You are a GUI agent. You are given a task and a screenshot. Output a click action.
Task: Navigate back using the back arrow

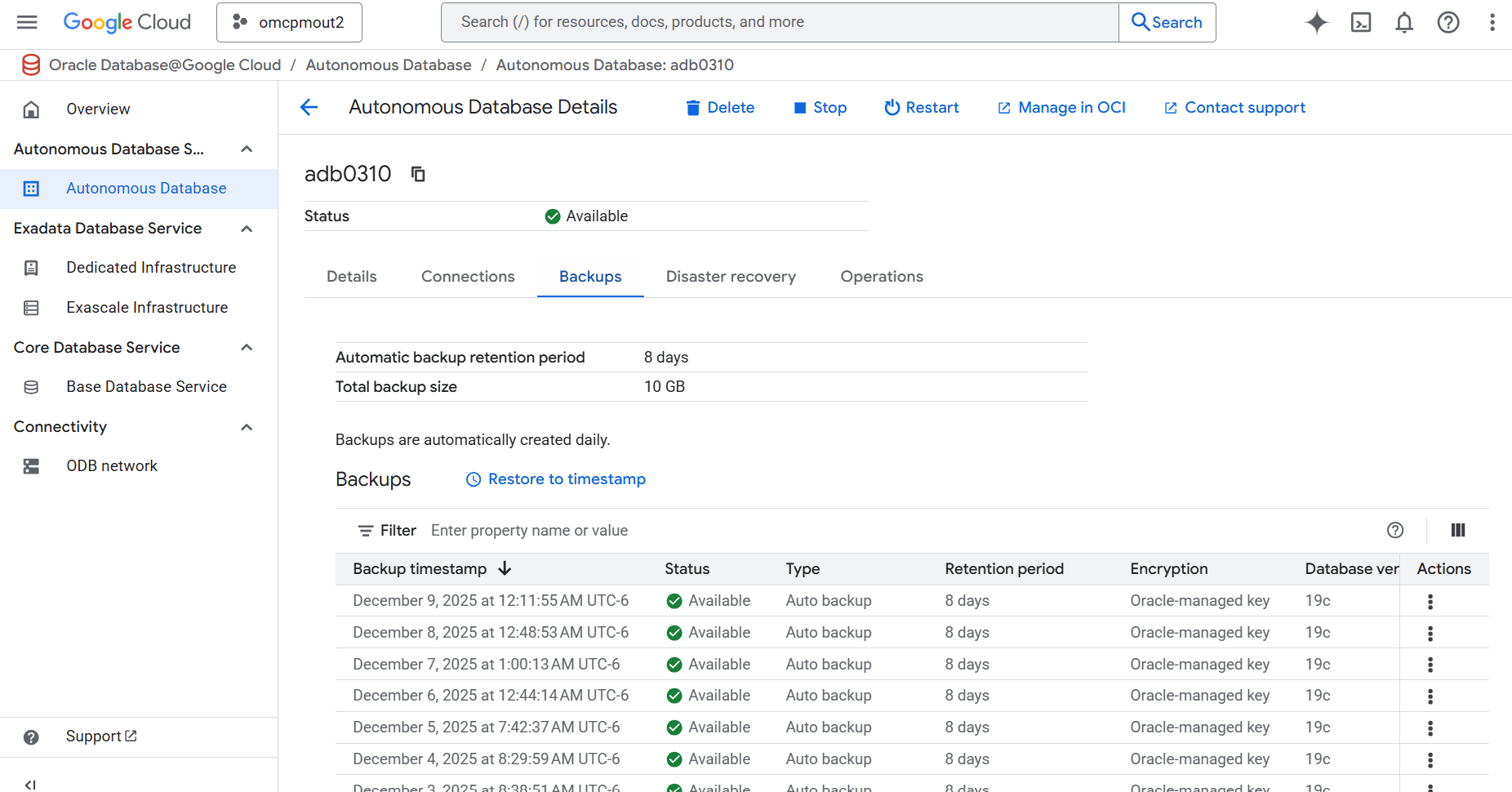click(309, 107)
